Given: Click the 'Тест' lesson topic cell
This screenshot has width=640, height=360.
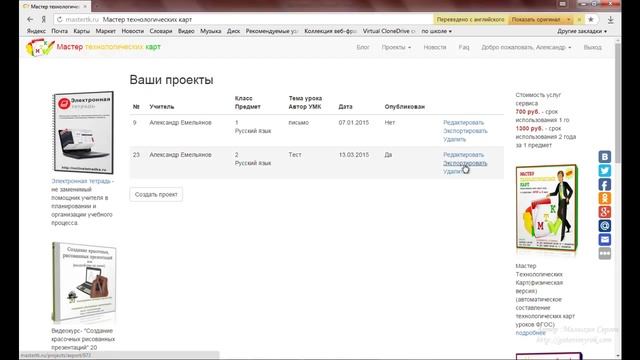Looking at the screenshot, I should pos(295,155).
